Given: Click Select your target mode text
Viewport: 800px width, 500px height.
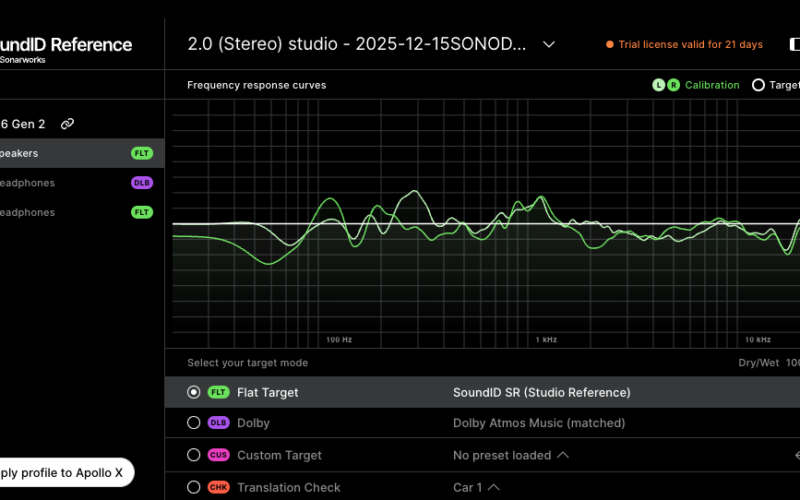Looking at the screenshot, I should [x=247, y=363].
